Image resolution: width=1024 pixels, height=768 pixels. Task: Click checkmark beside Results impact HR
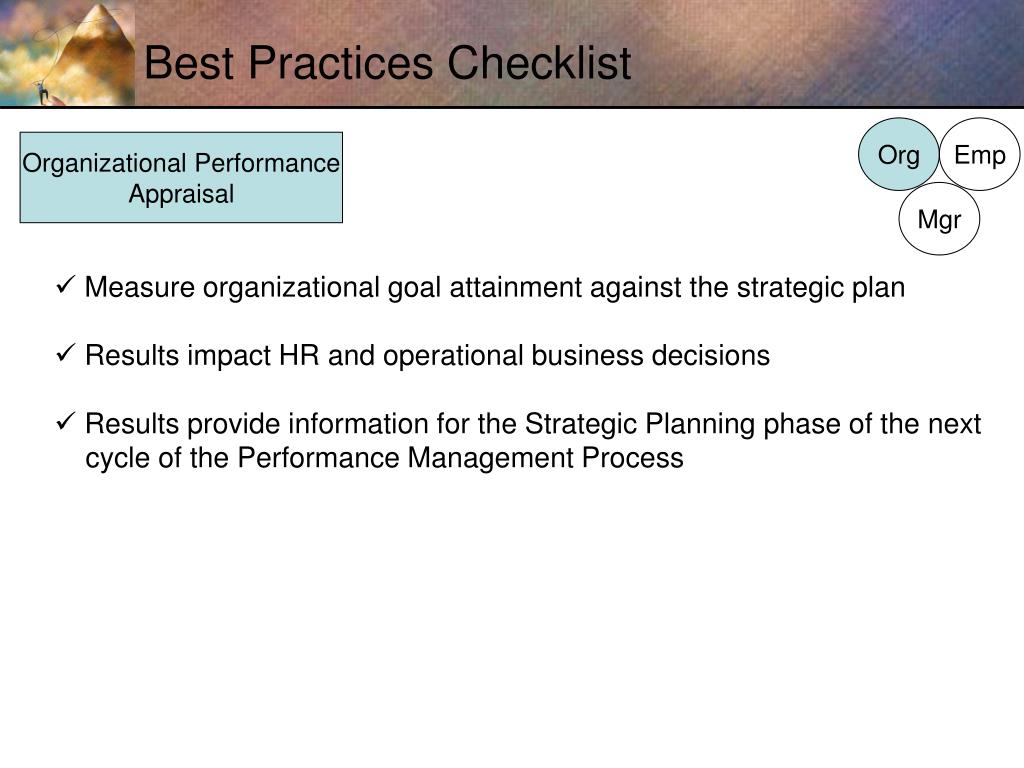[x=66, y=353]
